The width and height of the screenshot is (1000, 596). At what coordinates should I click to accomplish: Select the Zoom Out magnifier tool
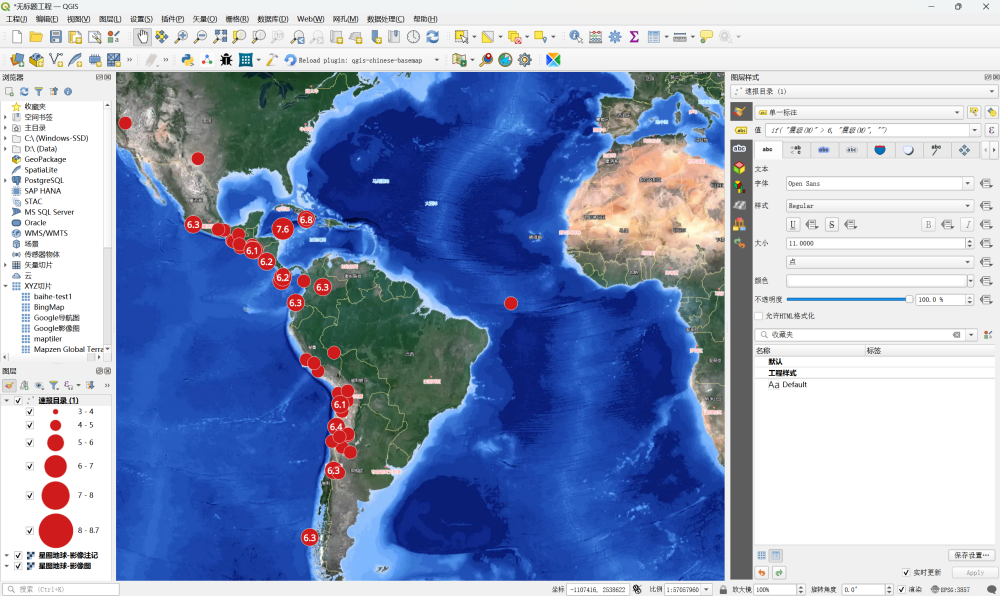click(200, 37)
